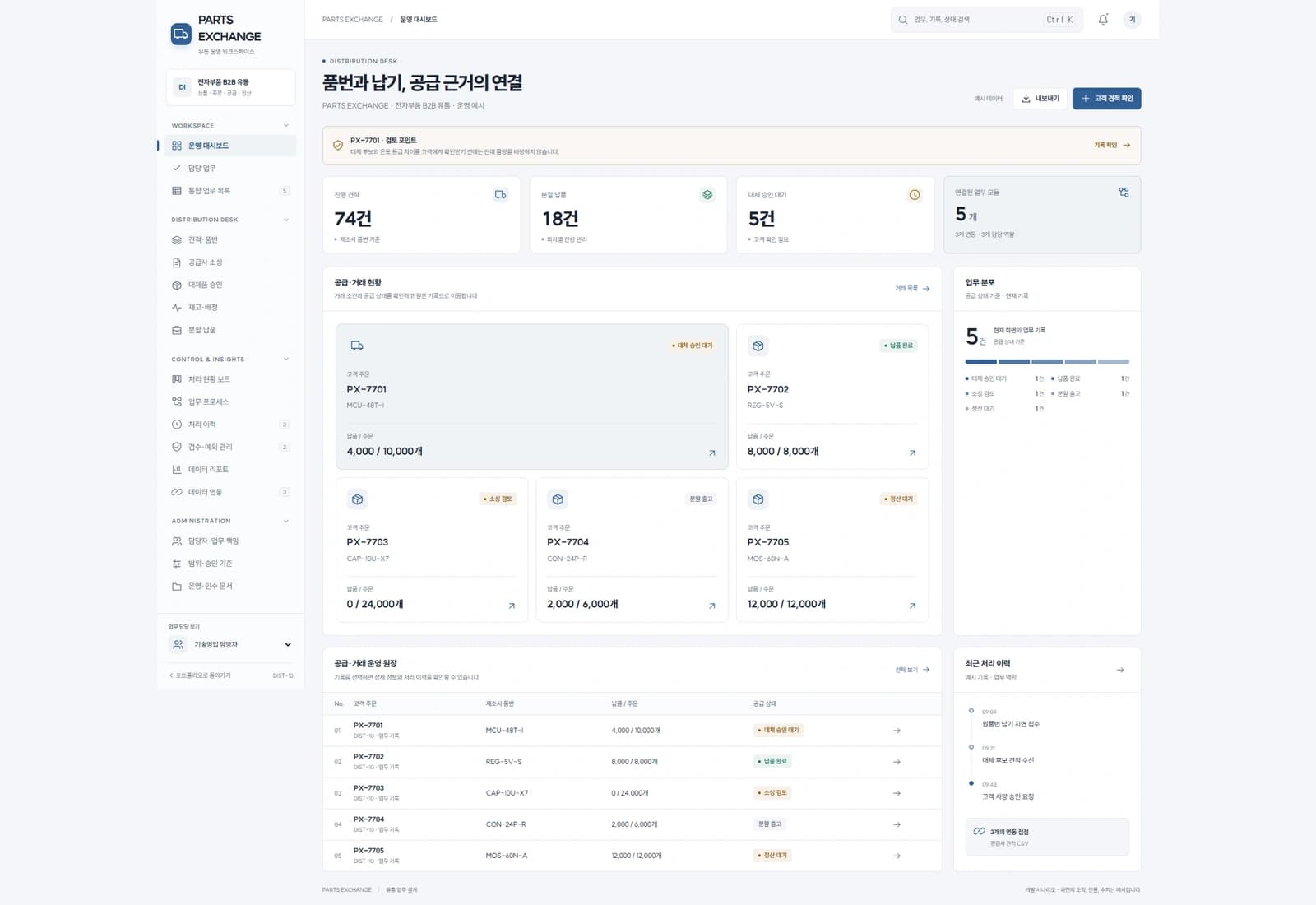Open PX-7702 card via its arrow icon
1316x905 pixels.
[912, 452]
